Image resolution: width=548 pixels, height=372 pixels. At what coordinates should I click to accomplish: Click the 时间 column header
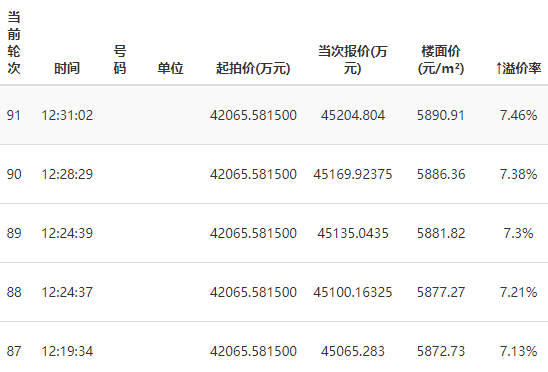(67, 68)
